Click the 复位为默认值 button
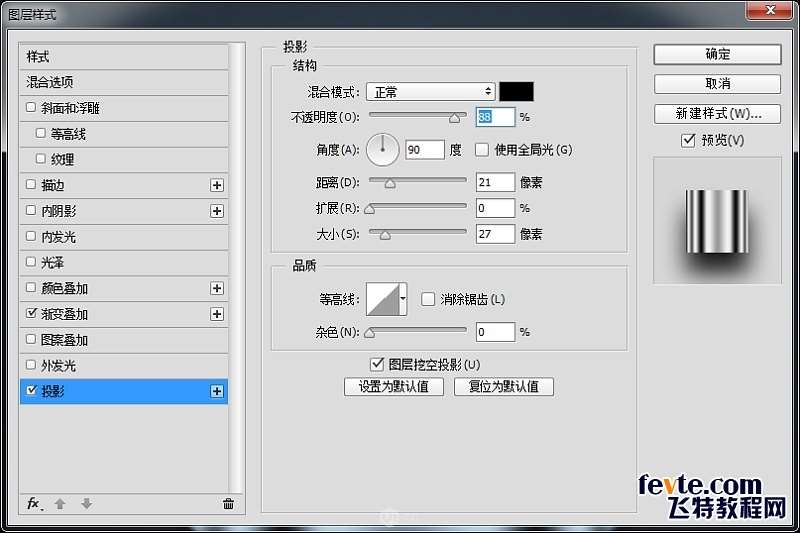The height and width of the screenshot is (533, 800). coord(503,386)
